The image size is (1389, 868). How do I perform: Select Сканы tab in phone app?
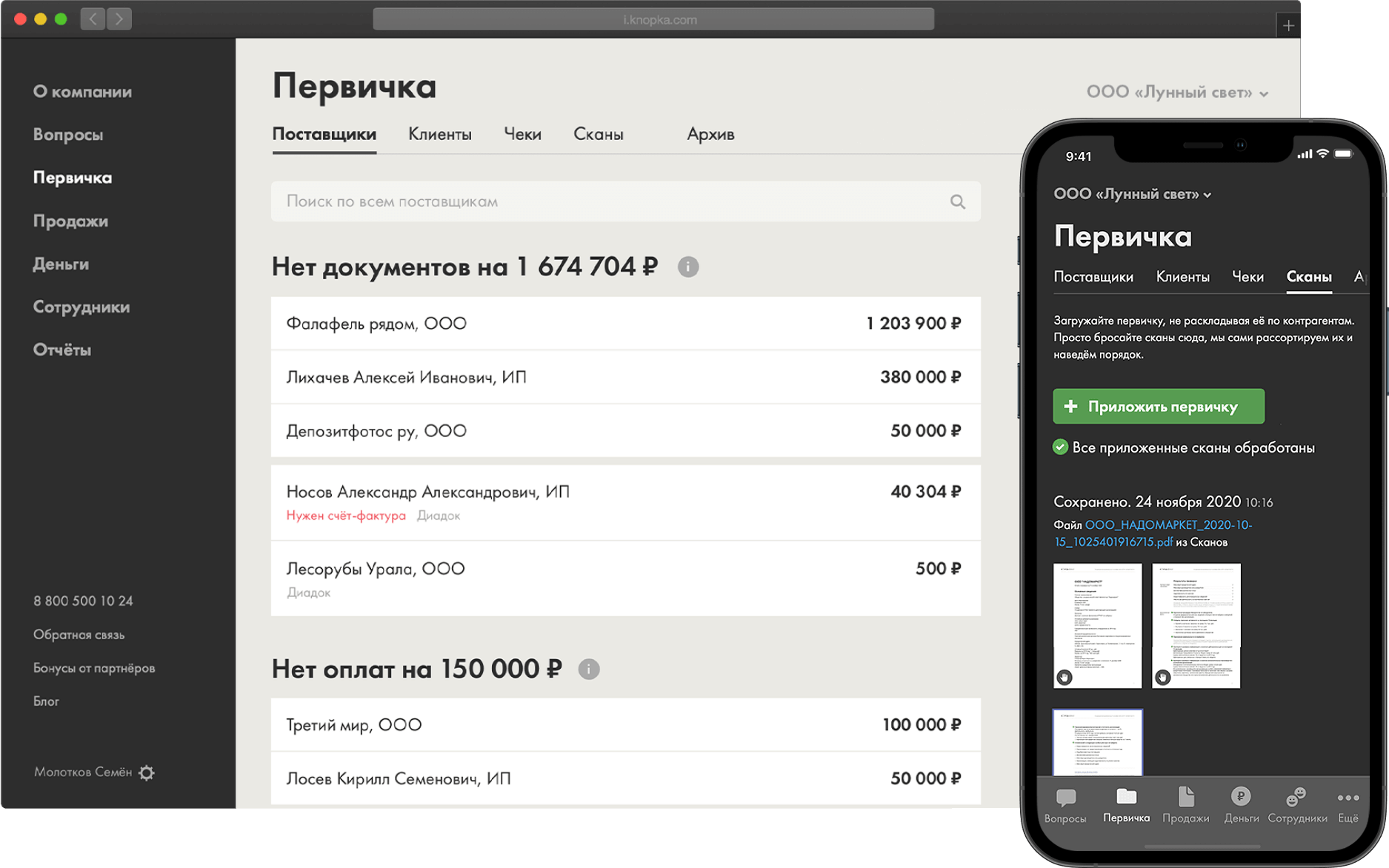(x=1309, y=277)
